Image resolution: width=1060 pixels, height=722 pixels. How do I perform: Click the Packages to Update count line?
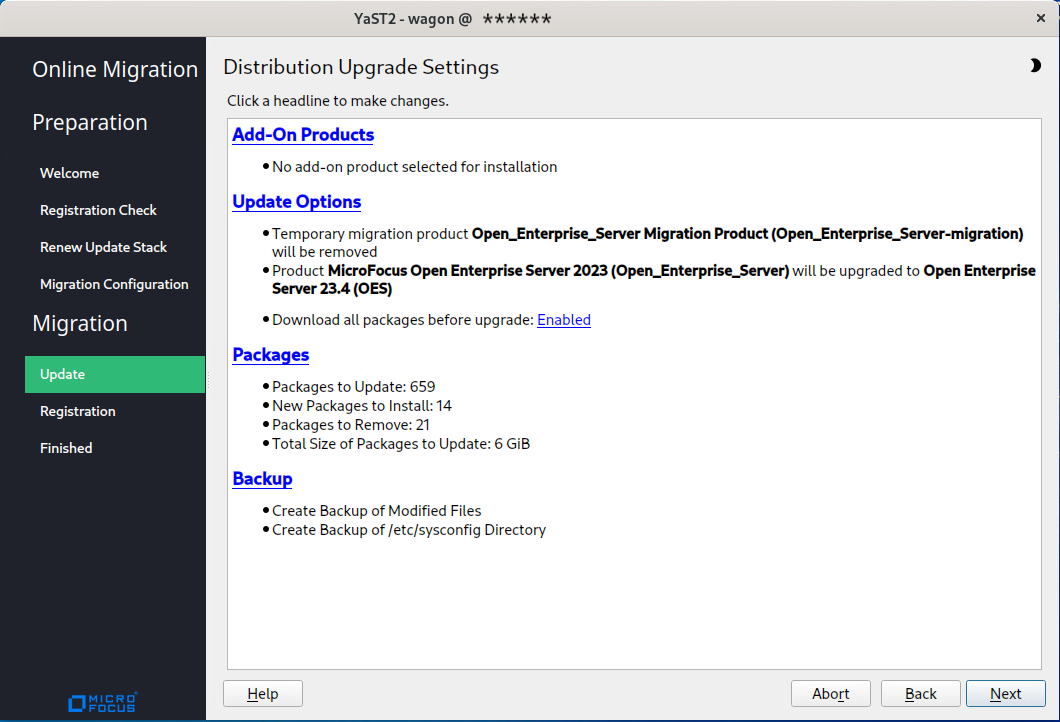pos(353,387)
